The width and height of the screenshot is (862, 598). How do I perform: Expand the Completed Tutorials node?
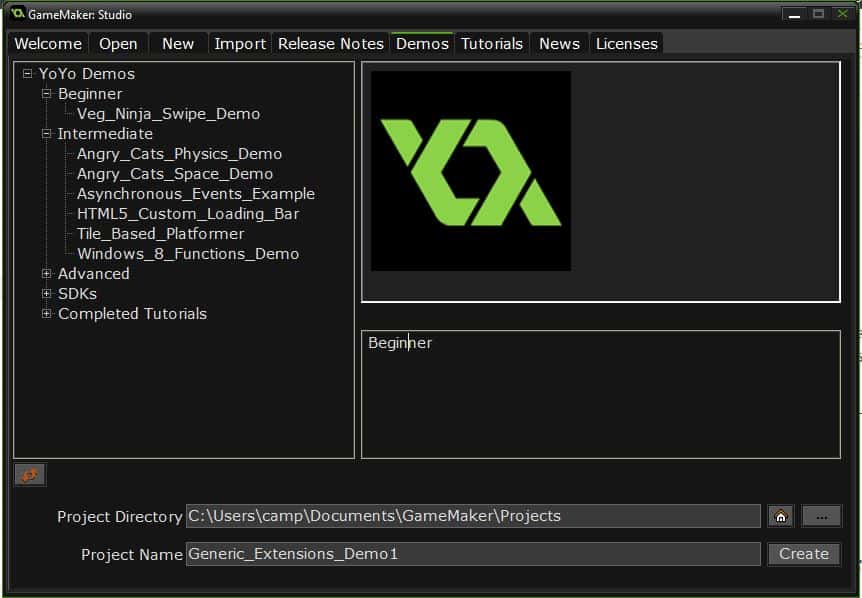[x=47, y=313]
